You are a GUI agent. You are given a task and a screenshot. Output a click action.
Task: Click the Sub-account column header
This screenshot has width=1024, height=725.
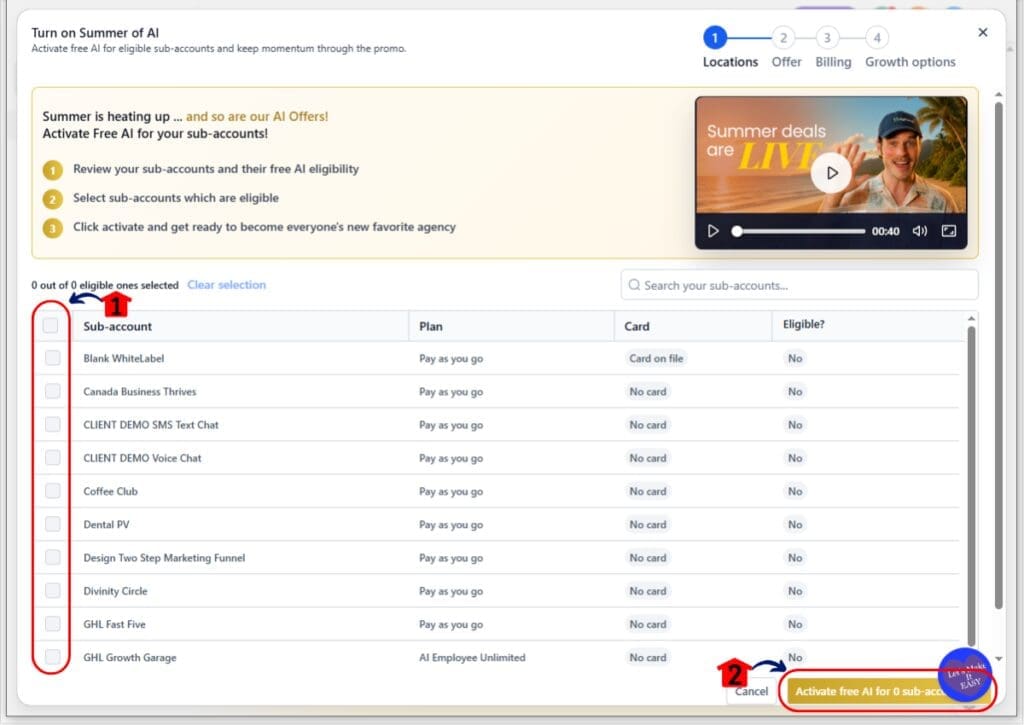point(118,327)
